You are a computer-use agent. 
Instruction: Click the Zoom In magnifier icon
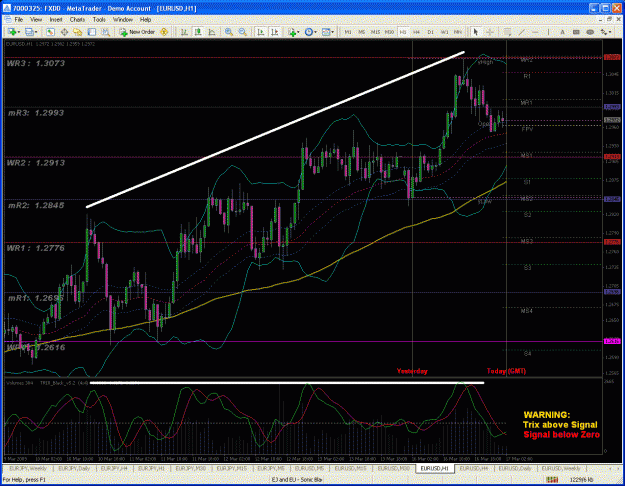229,32
